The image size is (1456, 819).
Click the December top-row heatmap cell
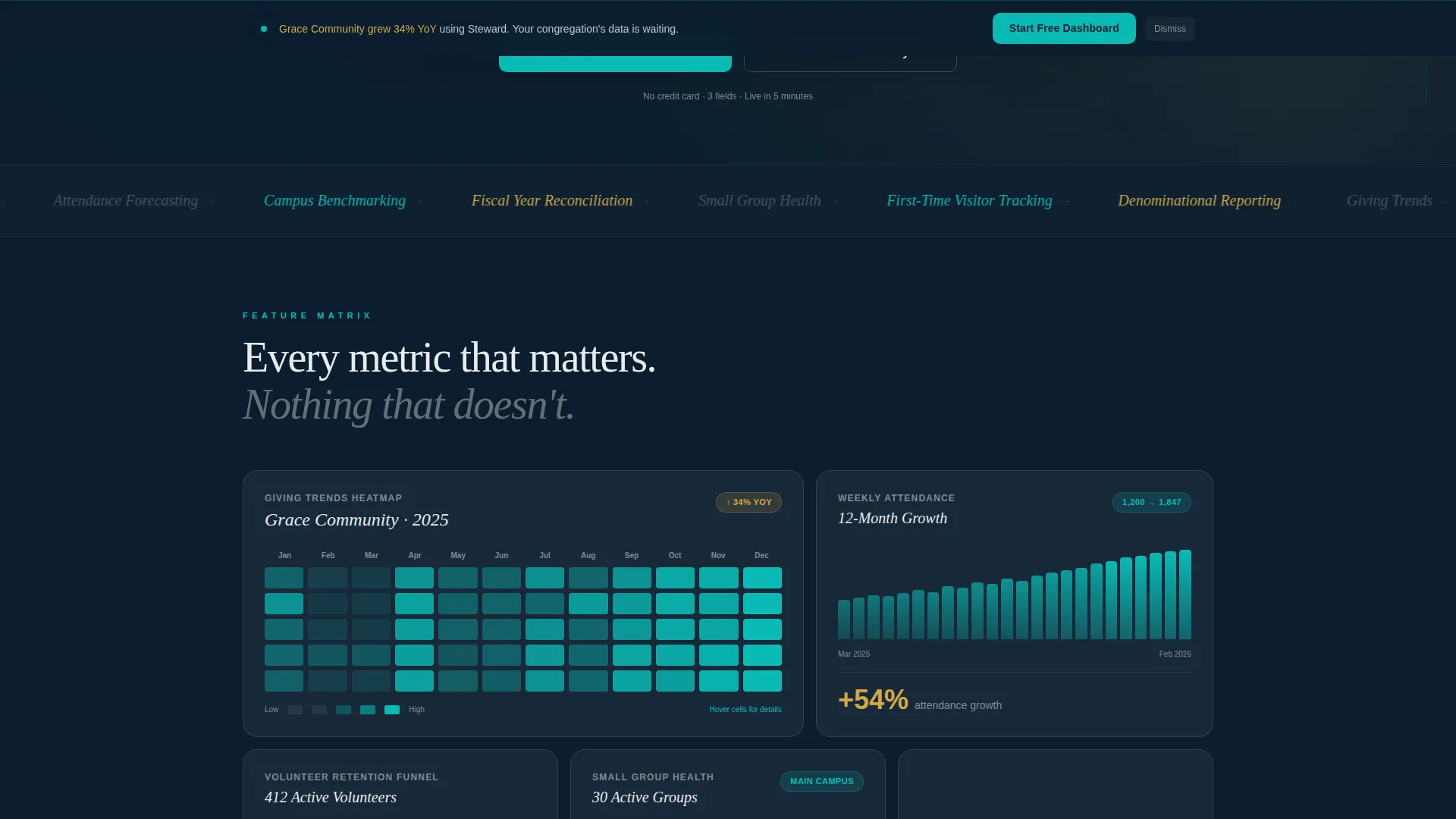click(x=762, y=578)
